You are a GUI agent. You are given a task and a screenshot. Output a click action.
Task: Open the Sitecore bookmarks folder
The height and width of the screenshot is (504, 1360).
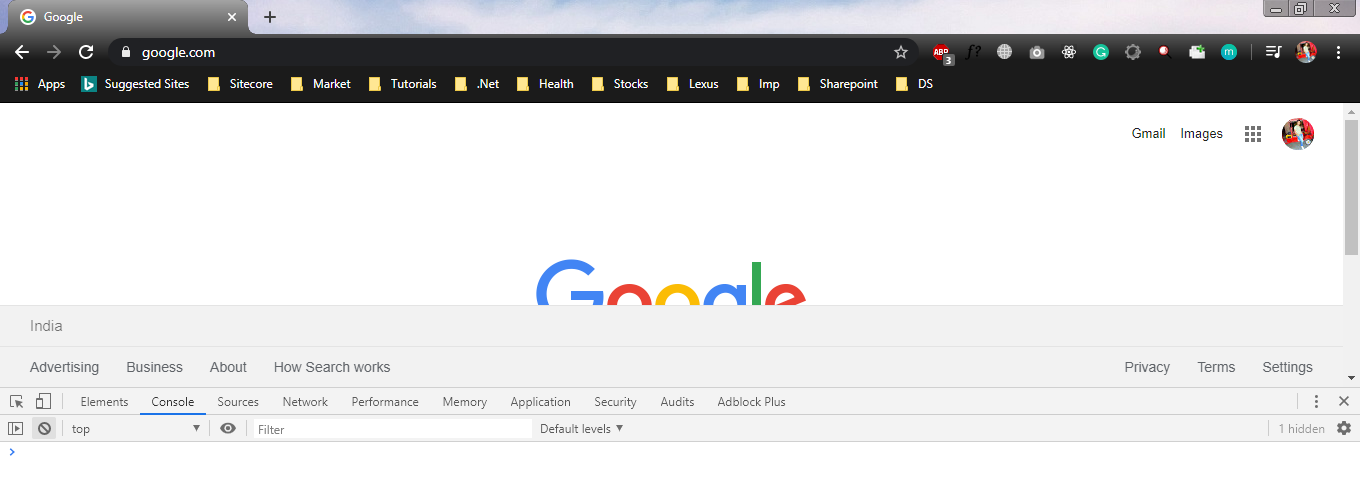(240, 84)
